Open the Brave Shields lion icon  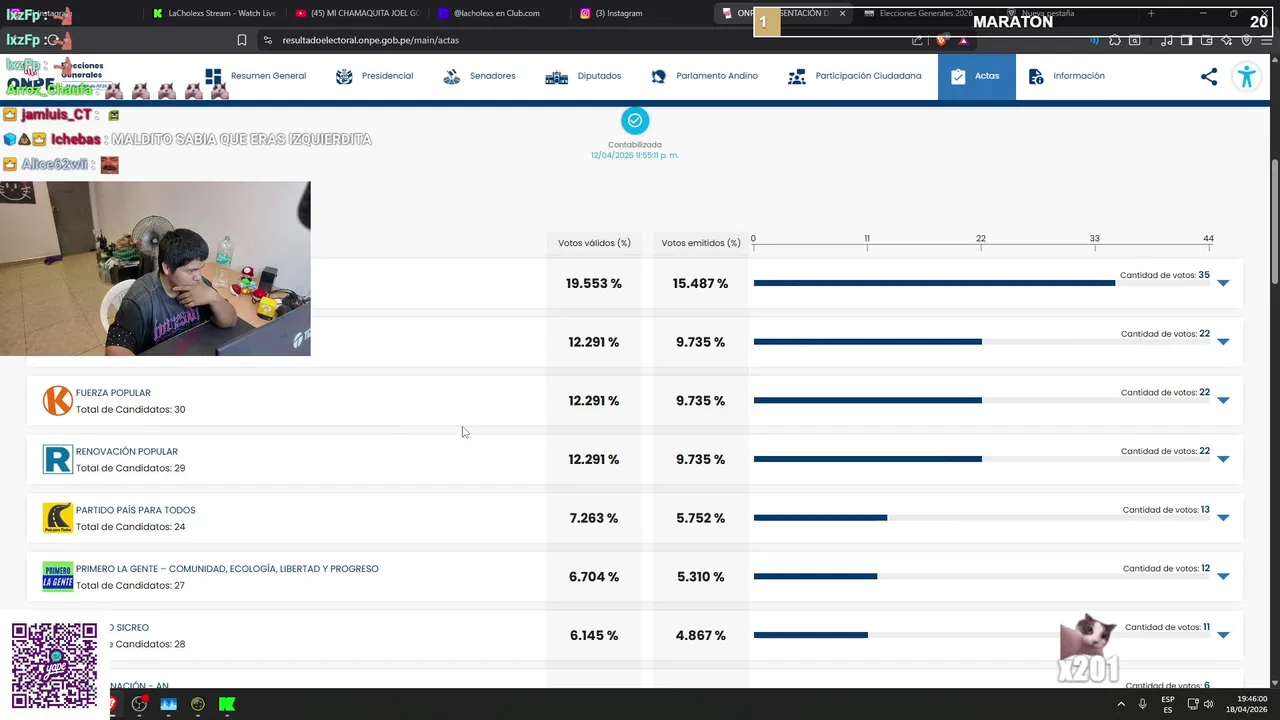(941, 40)
